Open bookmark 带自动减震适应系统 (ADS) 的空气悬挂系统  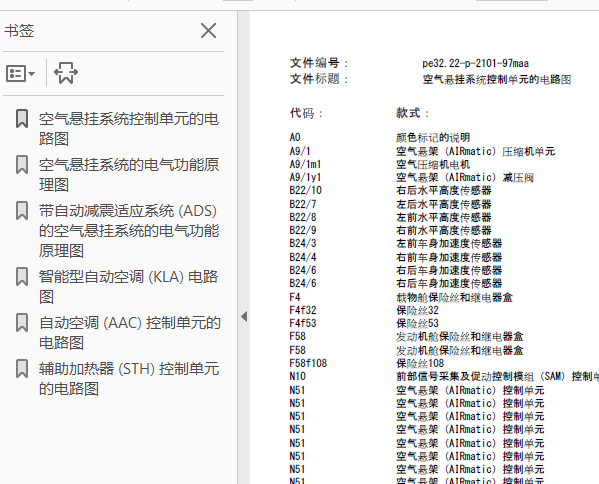coord(129,231)
